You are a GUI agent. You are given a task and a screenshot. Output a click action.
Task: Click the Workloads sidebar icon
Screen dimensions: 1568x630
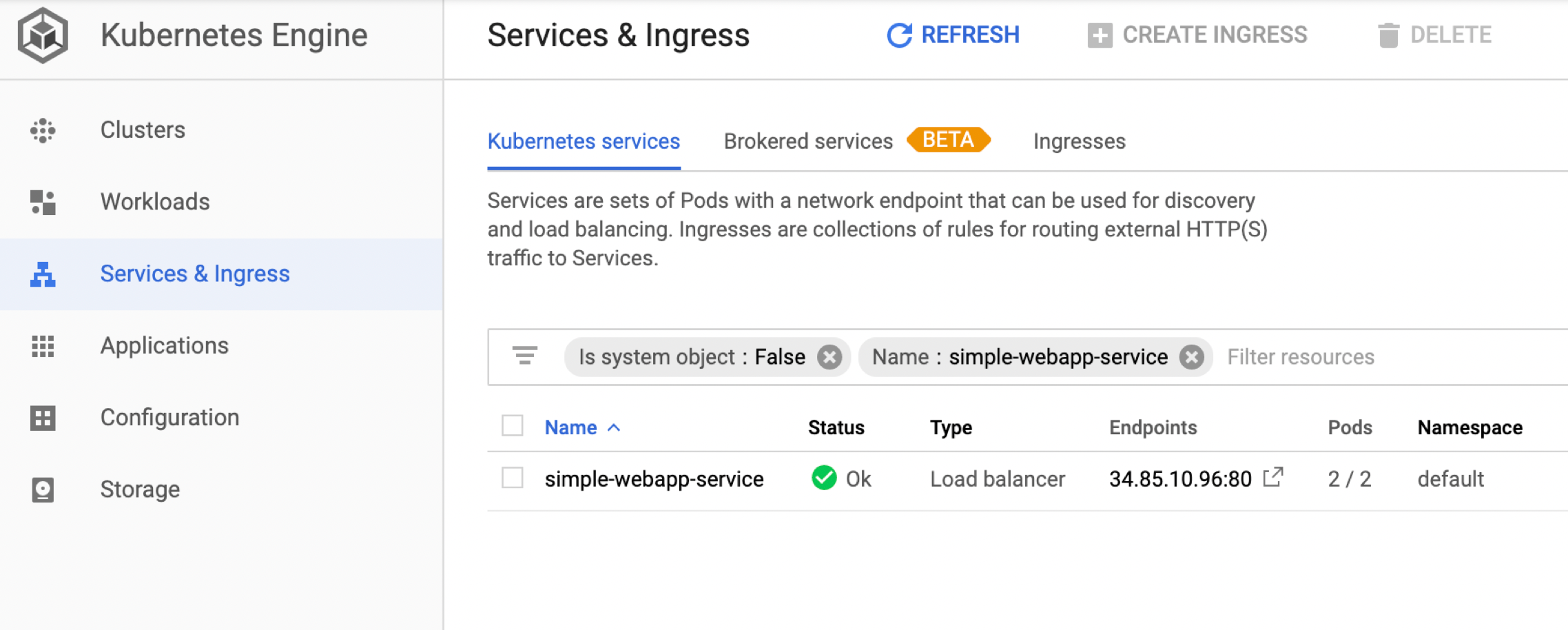43,202
